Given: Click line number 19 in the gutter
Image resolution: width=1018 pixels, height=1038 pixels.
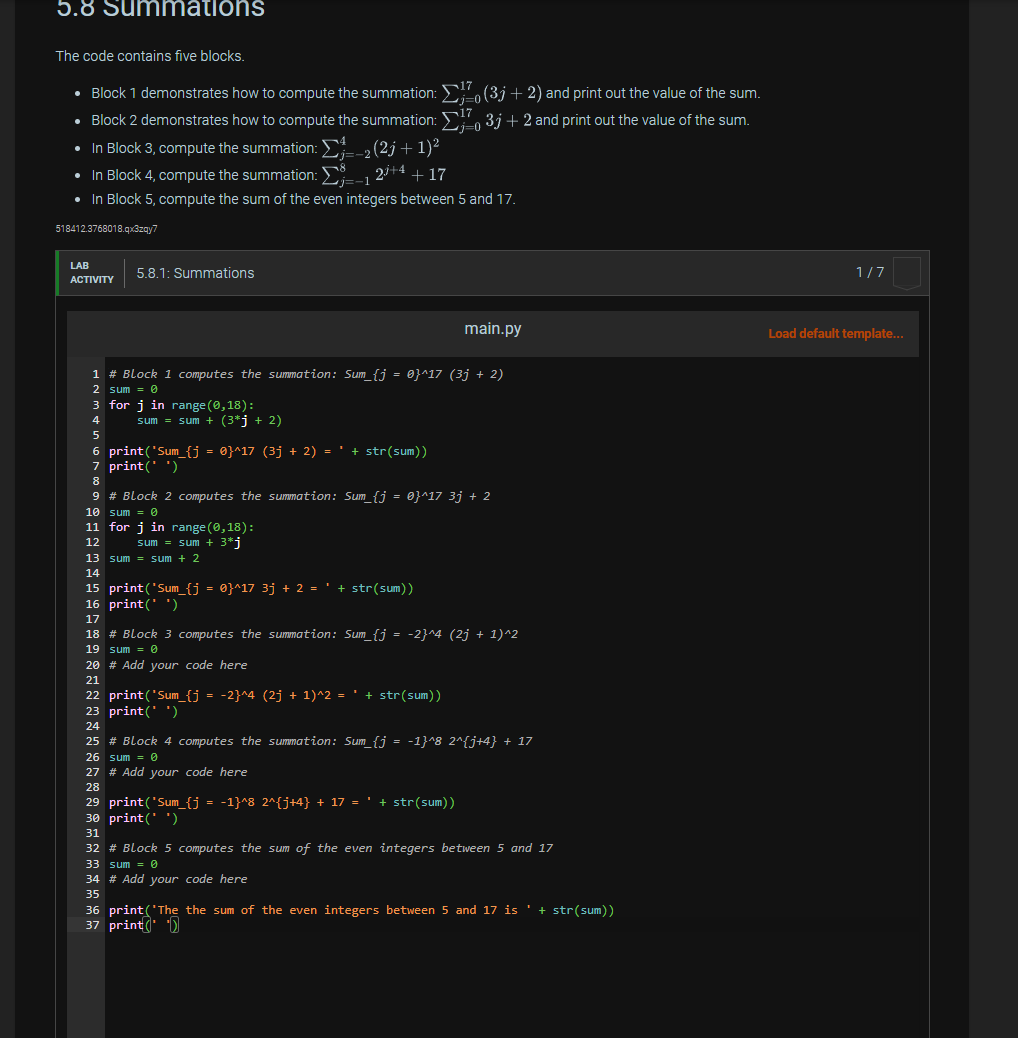Looking at the screenshot, I should click(x=91, y=649).
